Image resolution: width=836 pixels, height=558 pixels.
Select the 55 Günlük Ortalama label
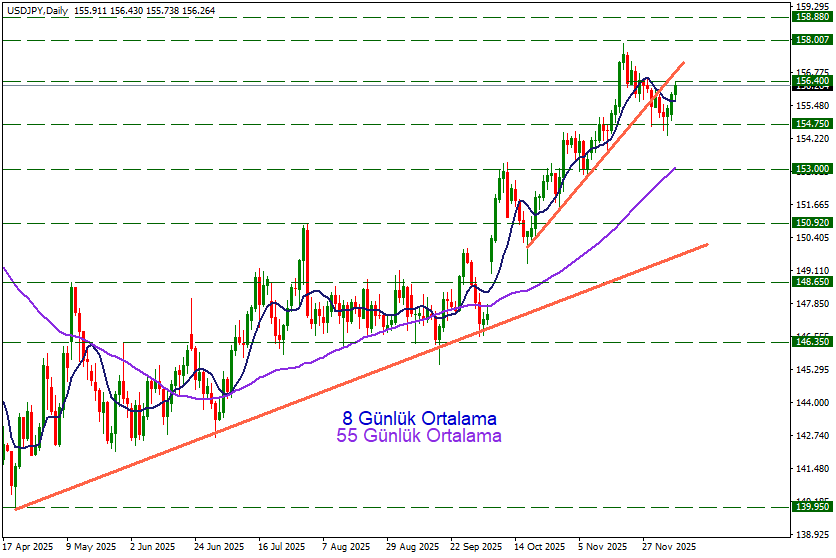click(419, 436)
